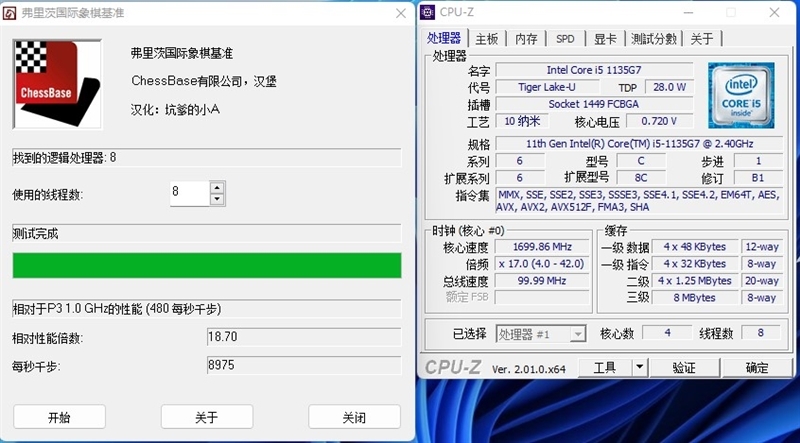Click the codename value Tiger Lake-U

click(547, 87)
